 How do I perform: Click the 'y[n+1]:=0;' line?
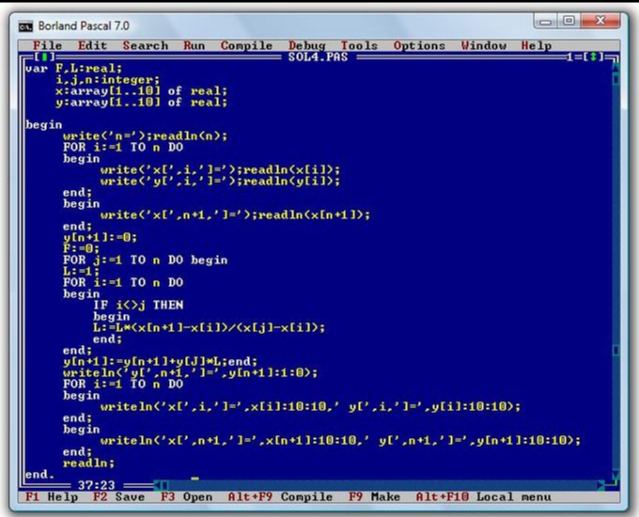pyautogui.click(x=100, y=238)
